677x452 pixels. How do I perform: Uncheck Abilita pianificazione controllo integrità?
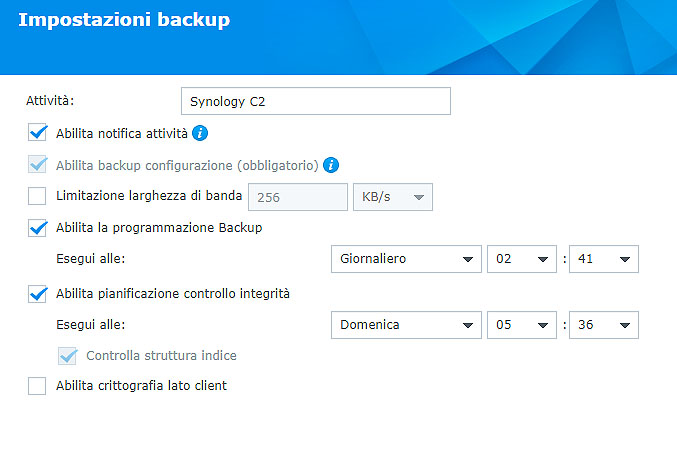(x=38, y=294)
